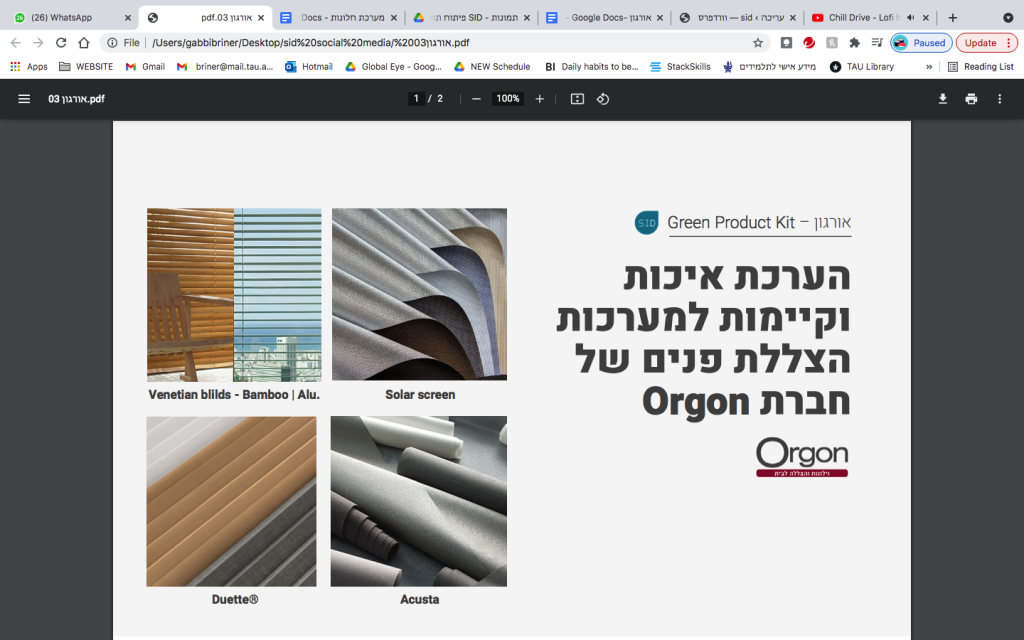
Task: Close the WhatsApp tab
Action: pos(127,18)
